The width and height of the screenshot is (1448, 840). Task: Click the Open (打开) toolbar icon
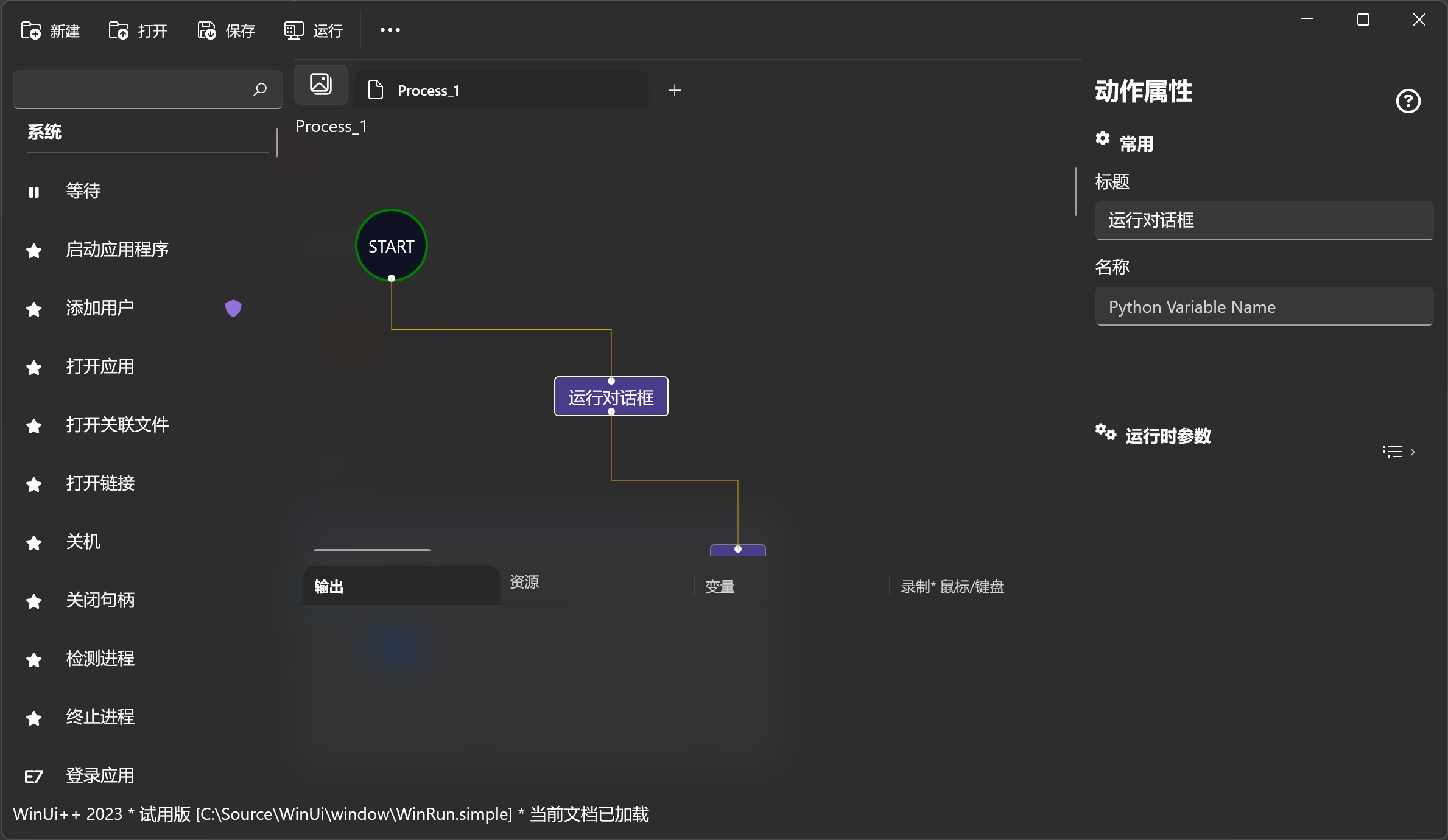point(119,30)
